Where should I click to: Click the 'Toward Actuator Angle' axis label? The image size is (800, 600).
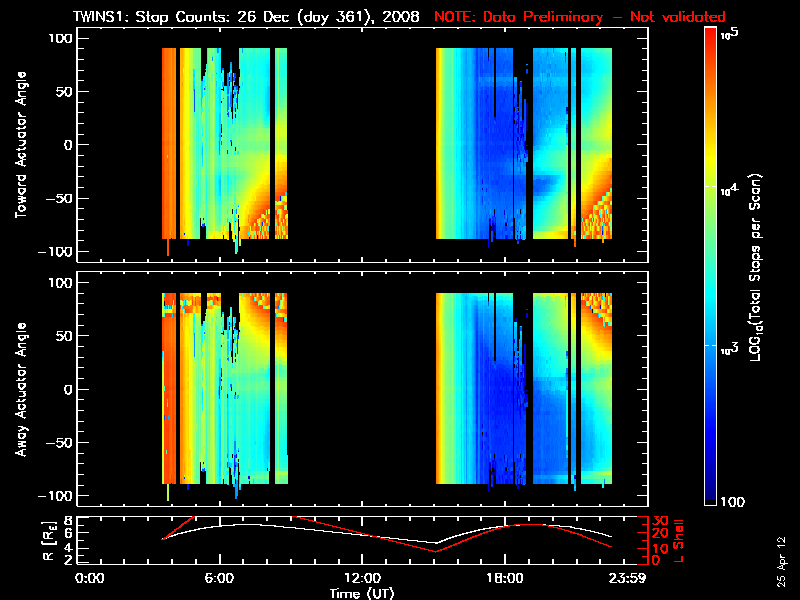[21, 145]
